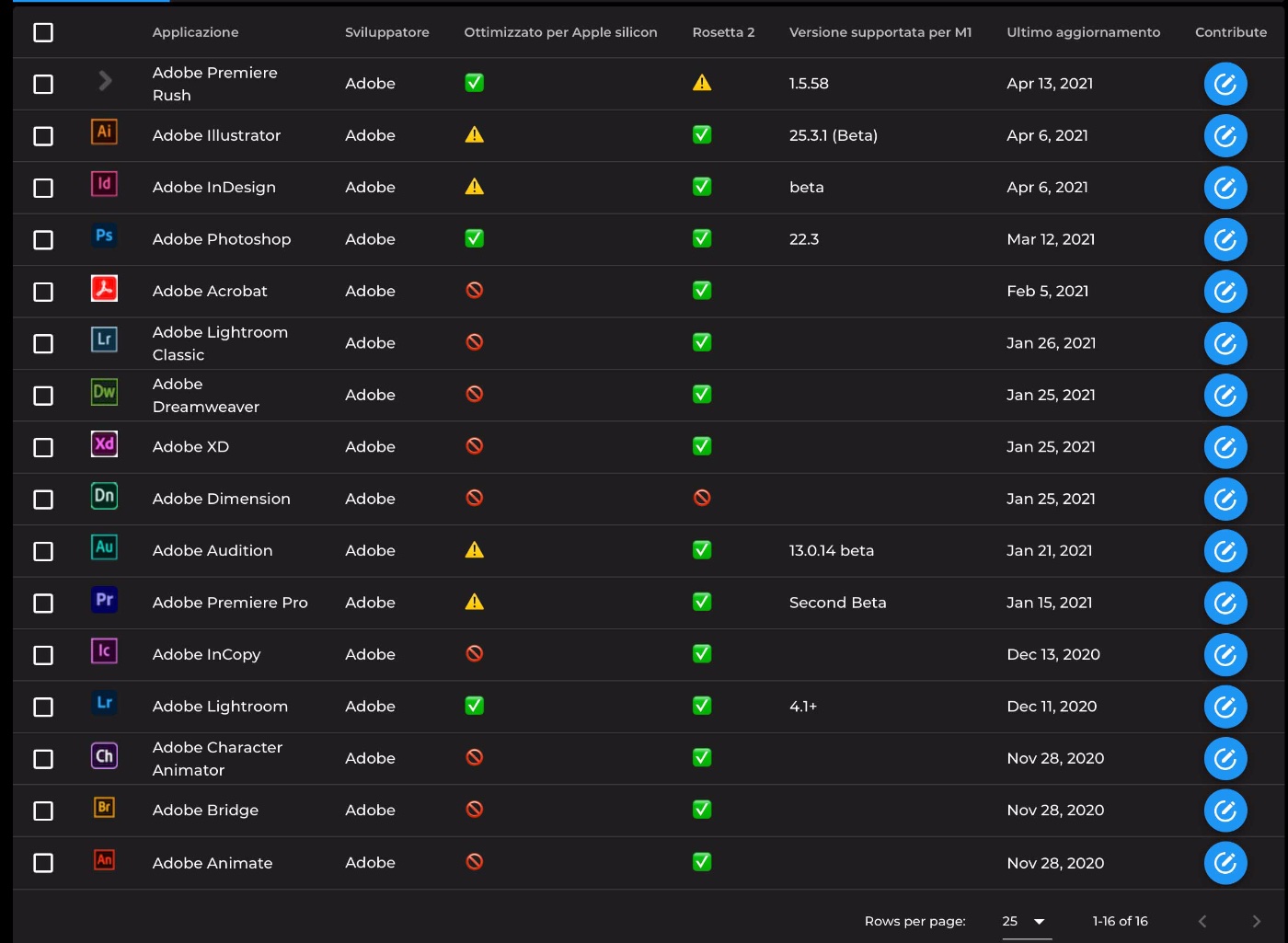Click the Adobe Premiere Rush warning Rosetta icon
Image resolution: width=1288 pixels, height=943 pixels.
point(702,83)
